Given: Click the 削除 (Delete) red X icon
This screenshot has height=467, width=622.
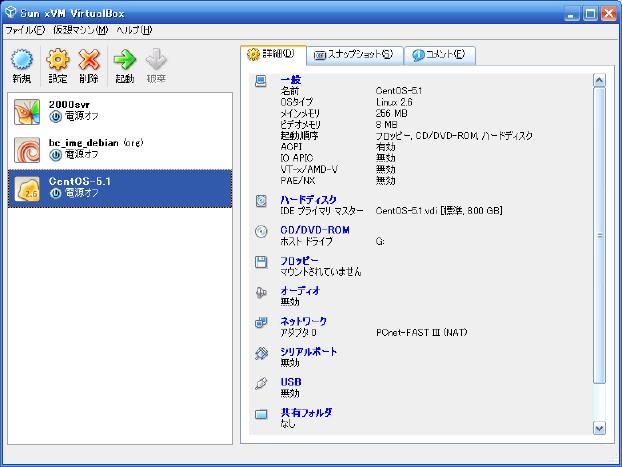Looking at the screenshot, I should 89,60.
